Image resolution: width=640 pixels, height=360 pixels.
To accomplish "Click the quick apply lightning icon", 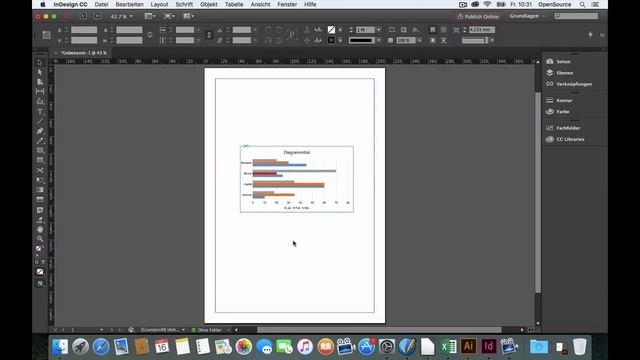I will tap(590, 35).
